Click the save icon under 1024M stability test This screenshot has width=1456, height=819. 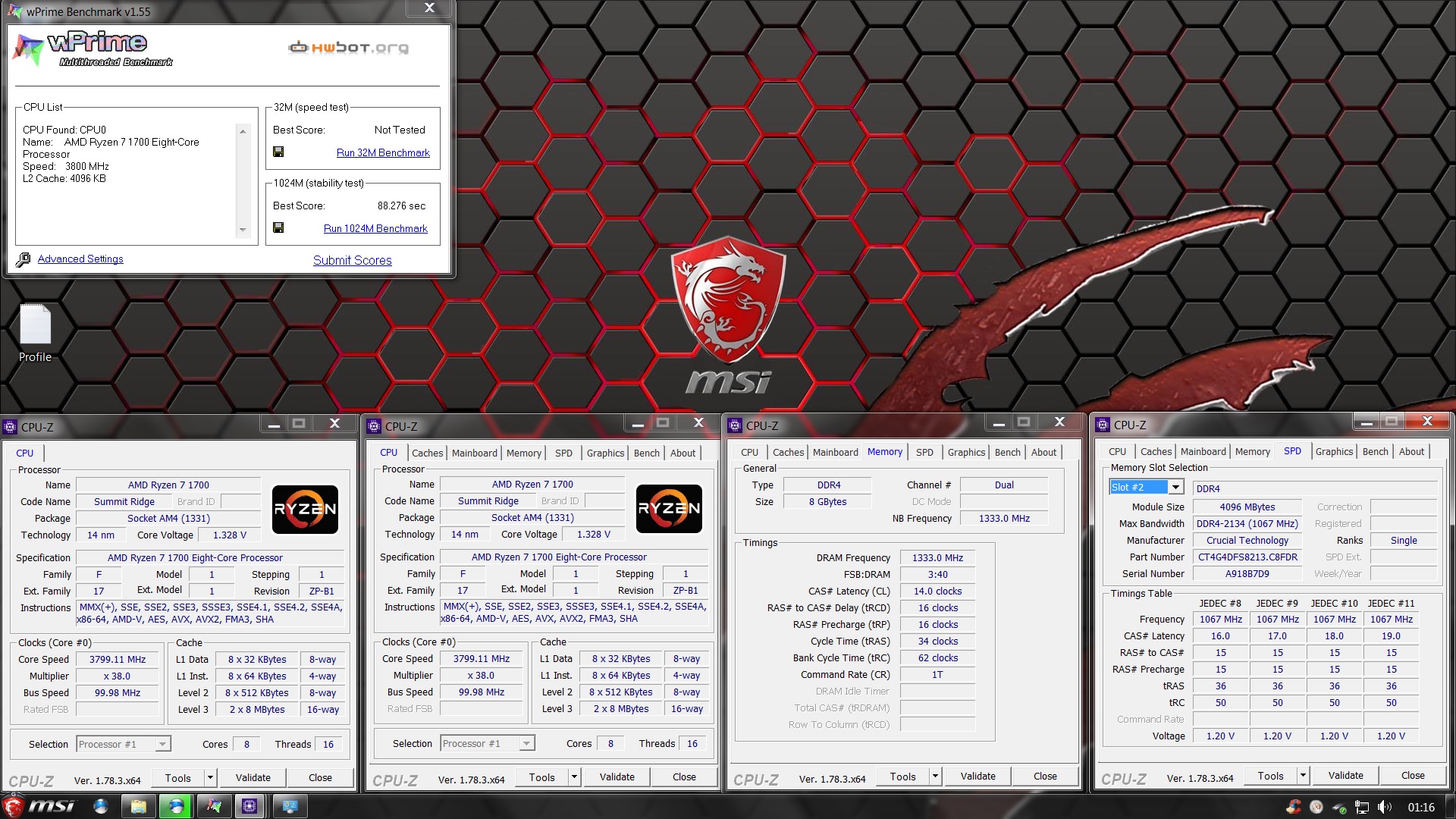[x=278, y=228]
